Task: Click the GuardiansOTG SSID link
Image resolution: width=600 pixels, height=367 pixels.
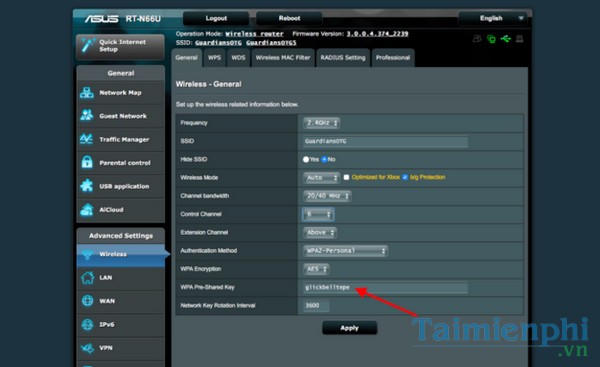Action: point(218,42)
